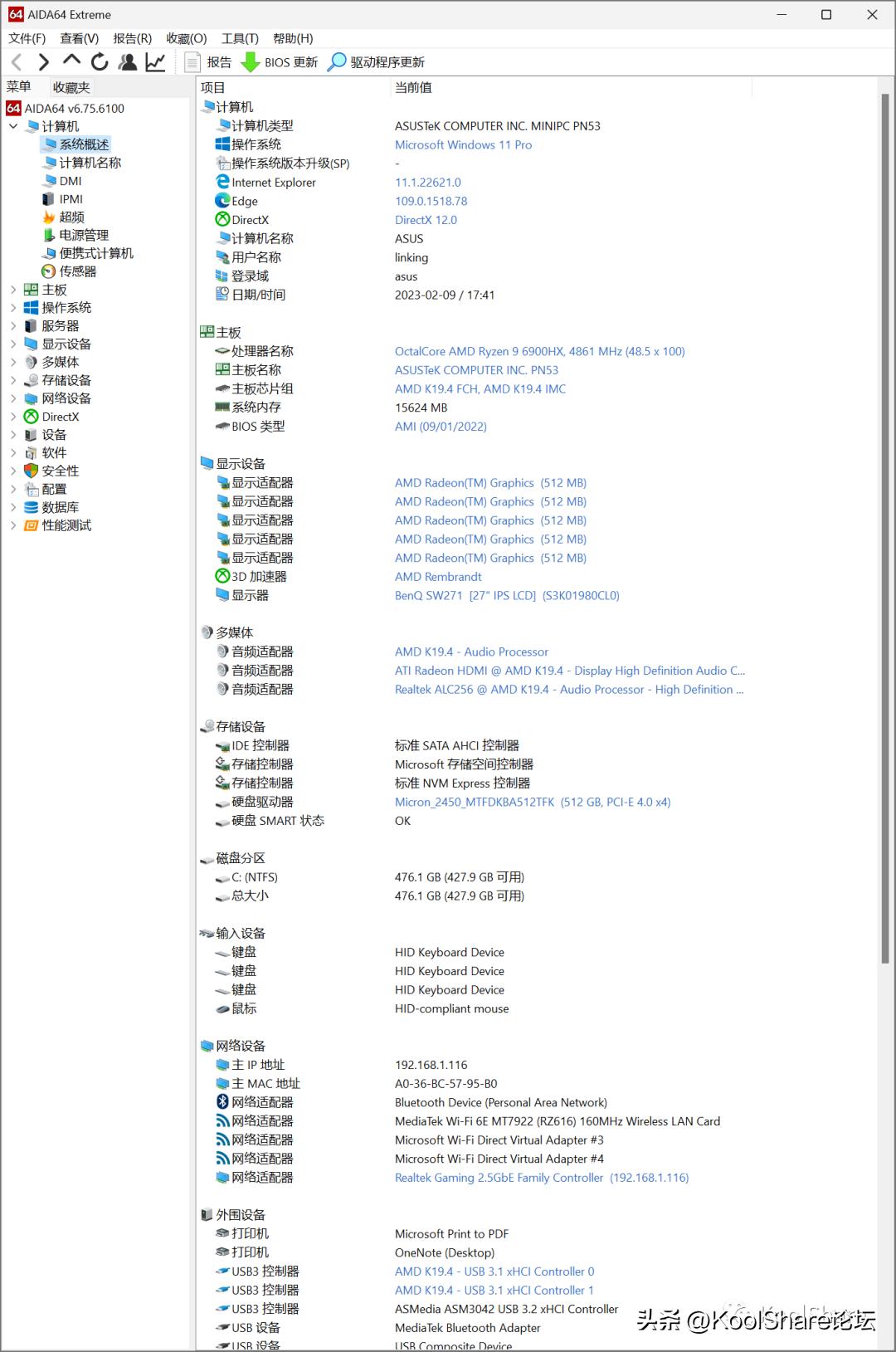The height and width of the screenshot is (1352, 896).
Task: Open the 帮助(H) menu
Action: [x=293, y=38]
